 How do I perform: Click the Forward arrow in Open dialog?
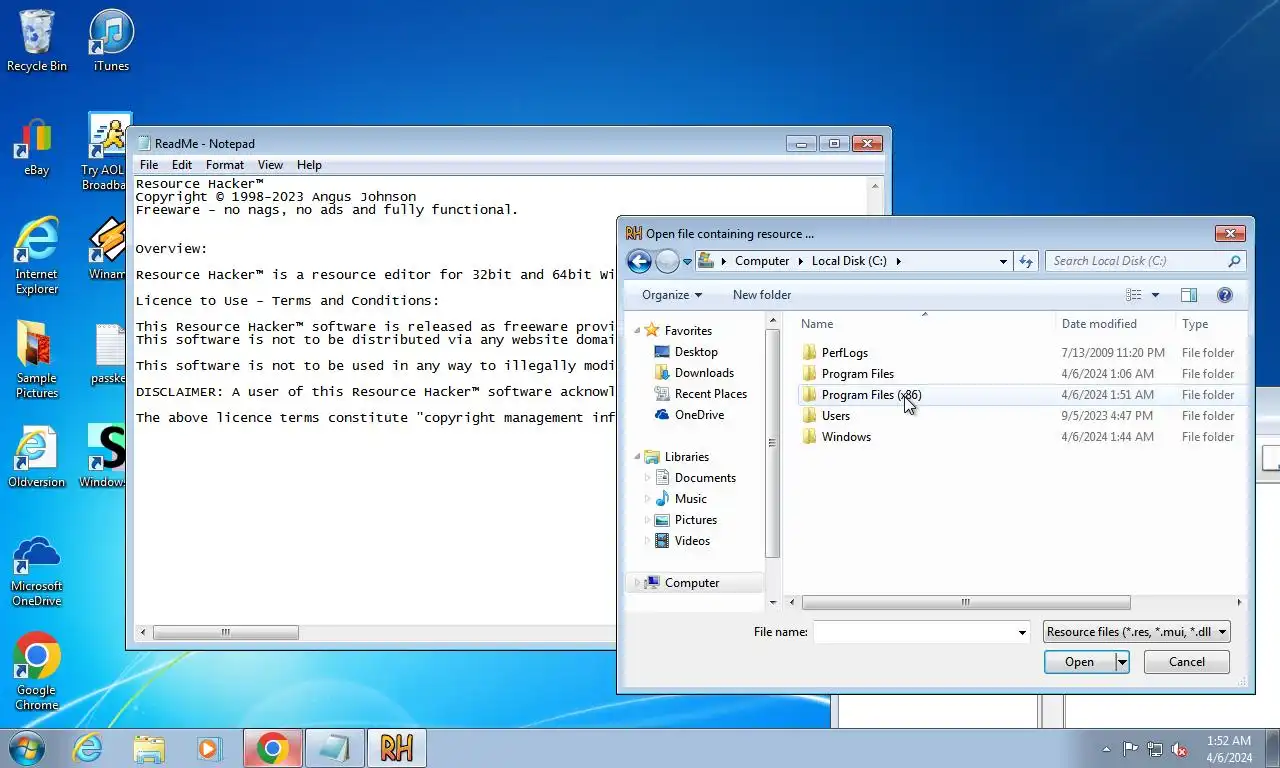tap(667, 261)
